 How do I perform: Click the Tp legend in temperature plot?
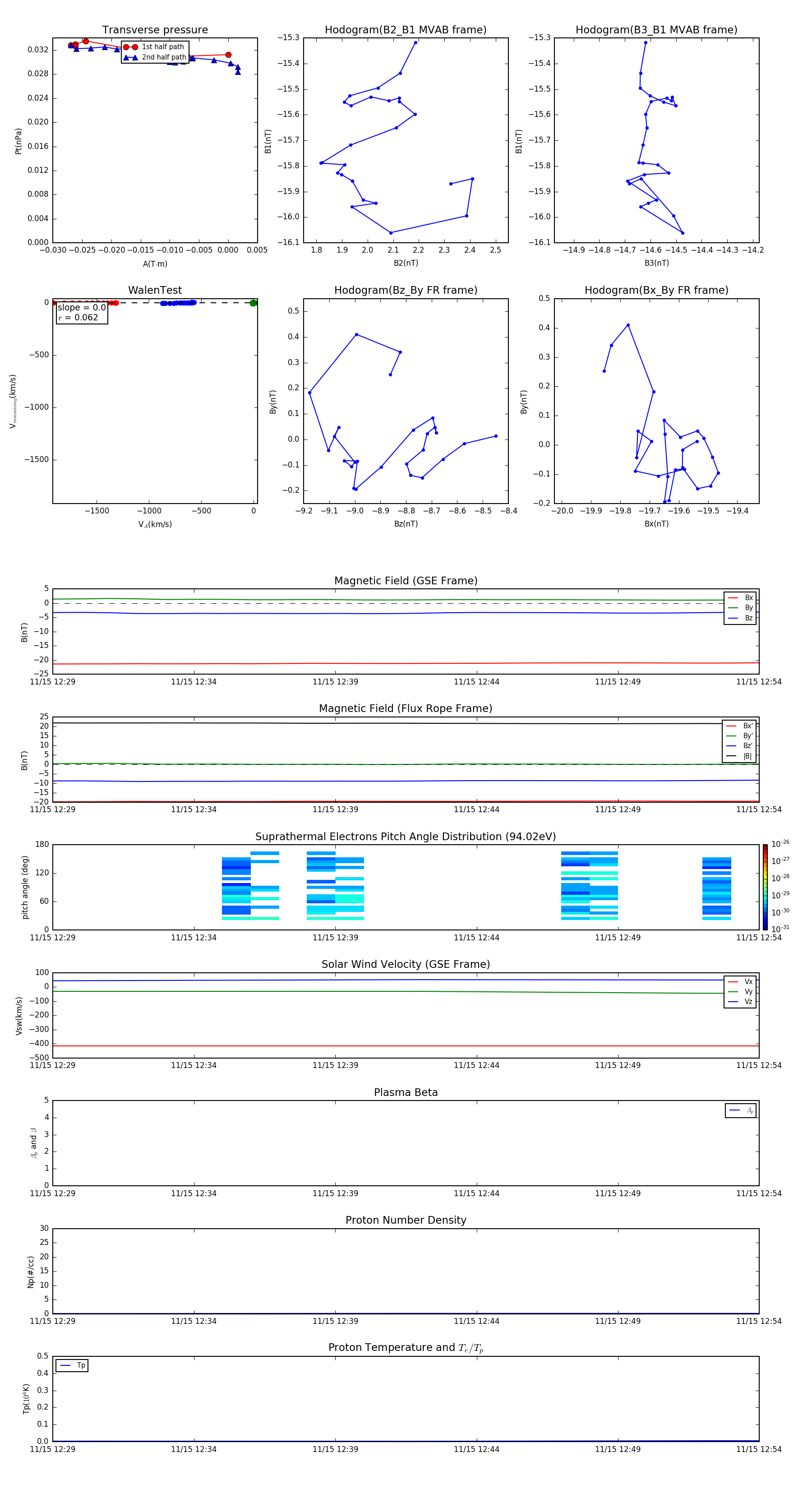point(72,1365)
